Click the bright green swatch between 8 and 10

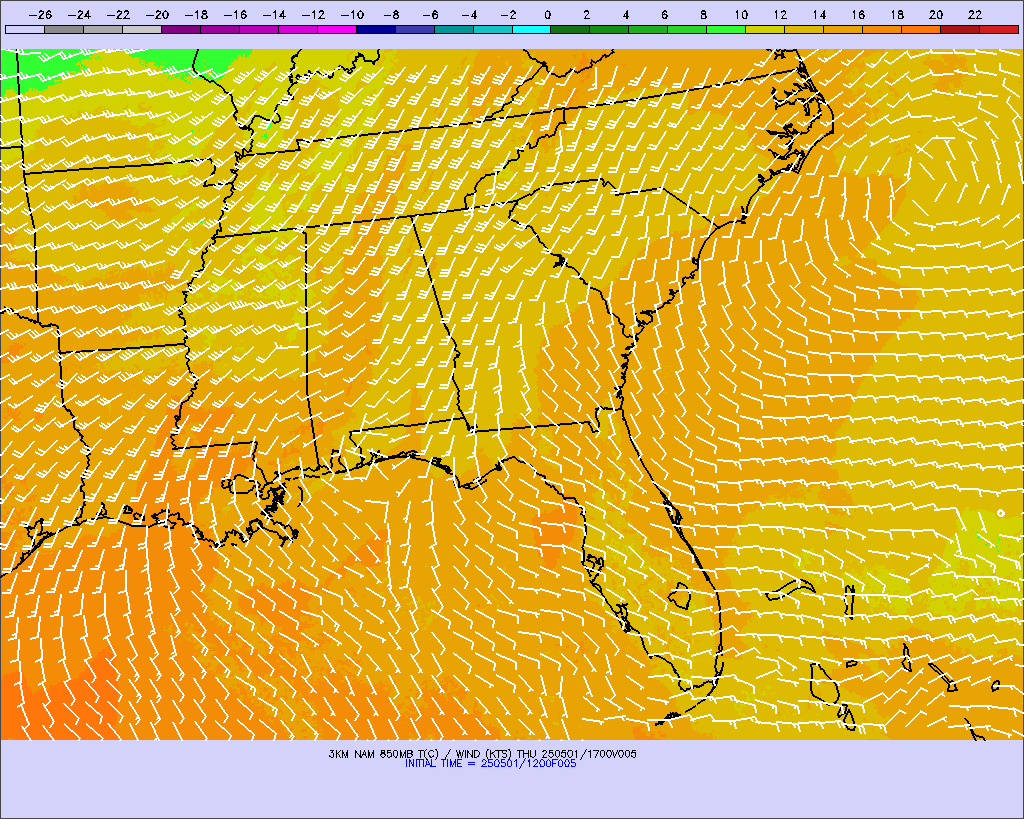(726, 29)
